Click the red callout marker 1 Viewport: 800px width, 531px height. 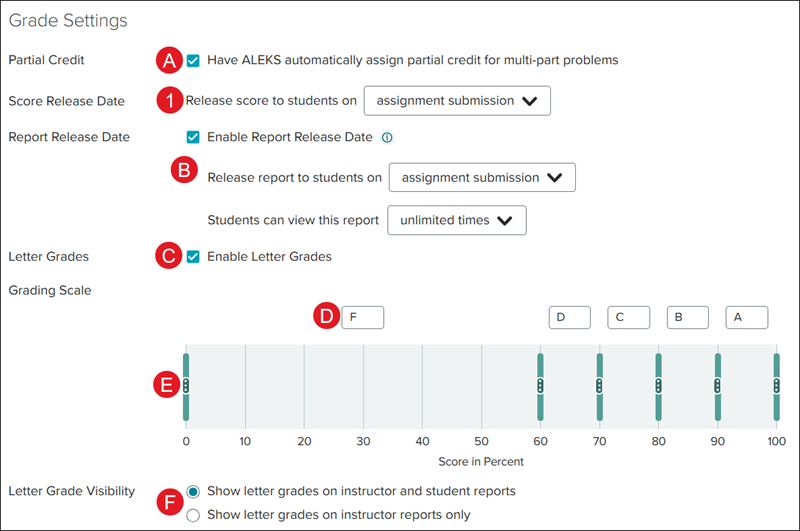tap(171, 100)
